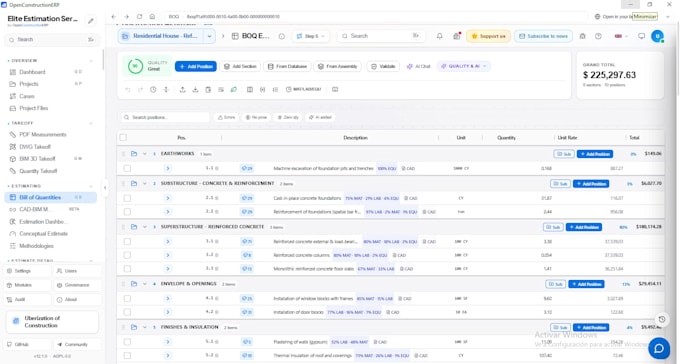Open the notifications bell icon
The width and height of the screenshot is (680, 364).
pyautogui.click(x=440, y=36)
